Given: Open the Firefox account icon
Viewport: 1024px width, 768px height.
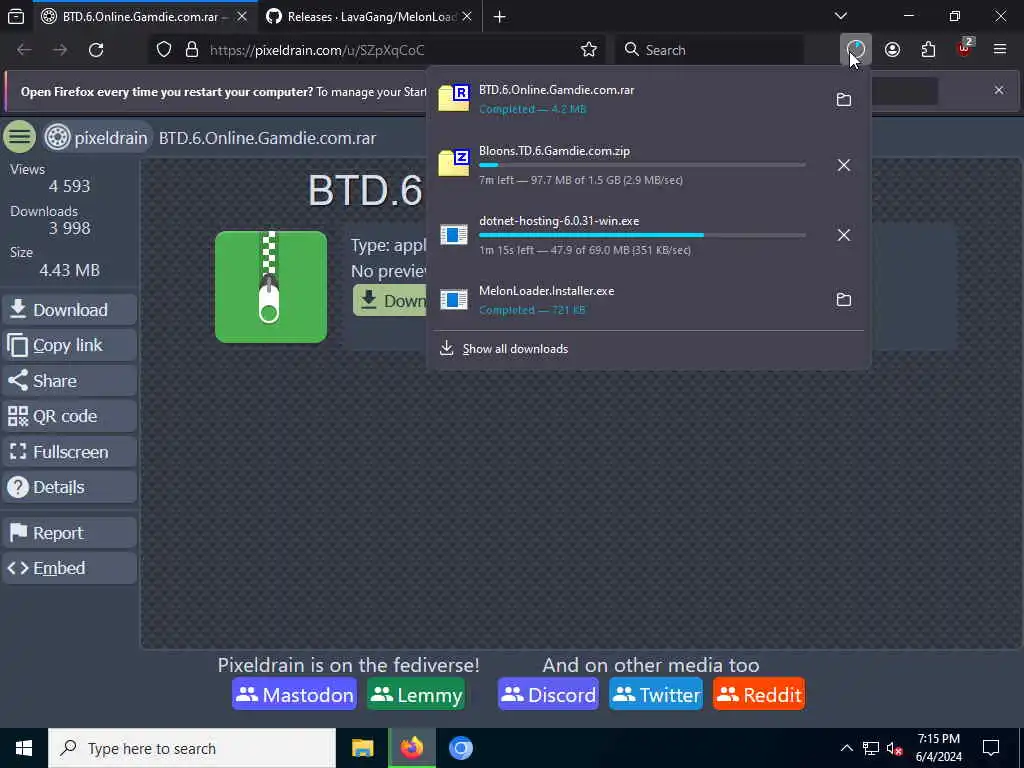Looking at the screenshot, I should [892, 50].
